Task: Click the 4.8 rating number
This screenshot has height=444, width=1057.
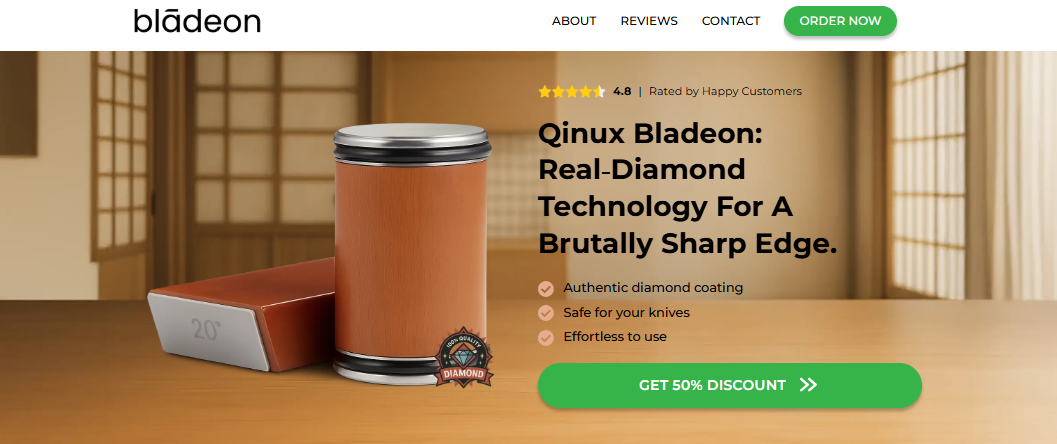Action: click(622, 92)
